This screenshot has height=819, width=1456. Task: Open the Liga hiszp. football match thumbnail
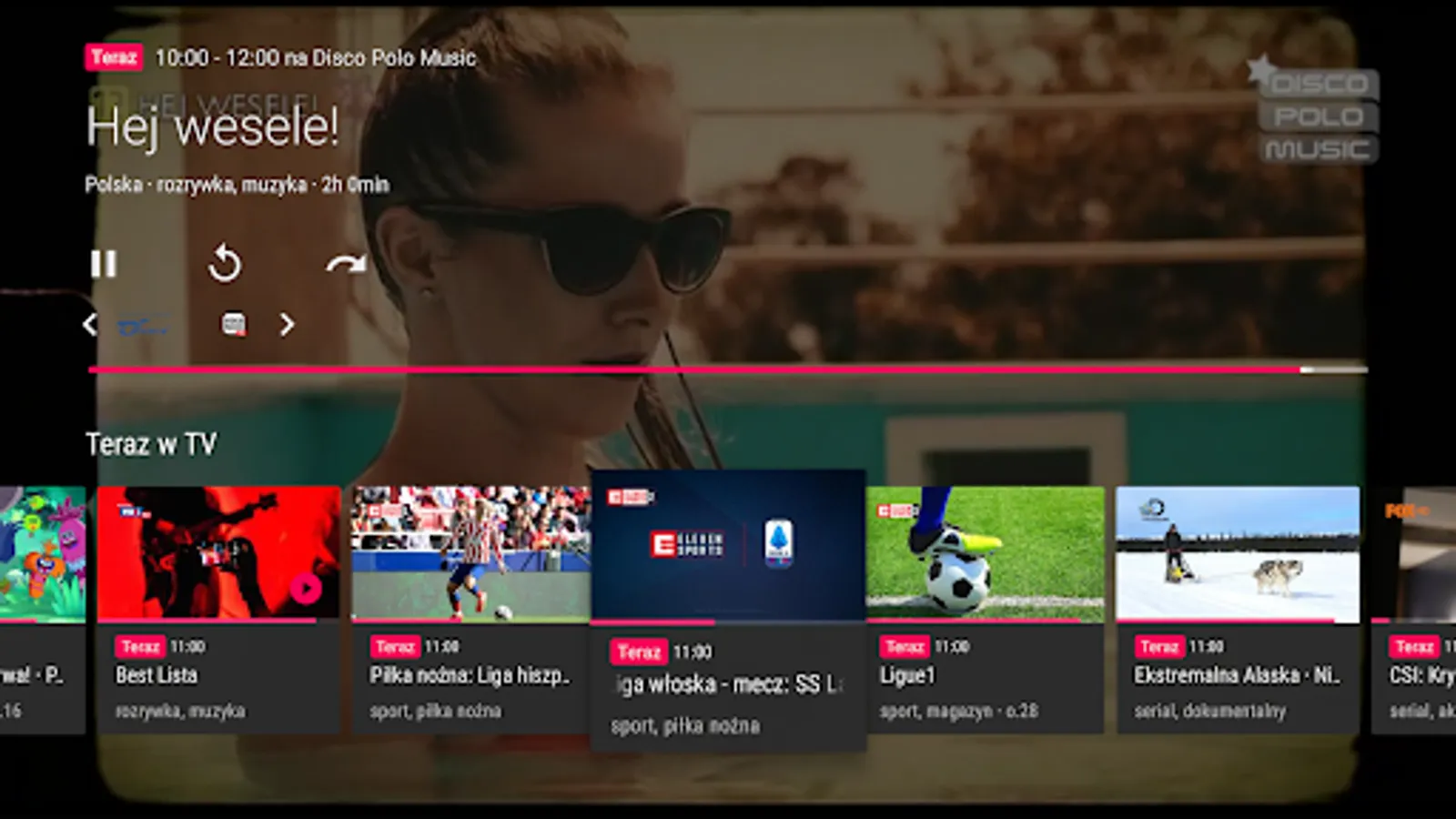tap(470, 553)
